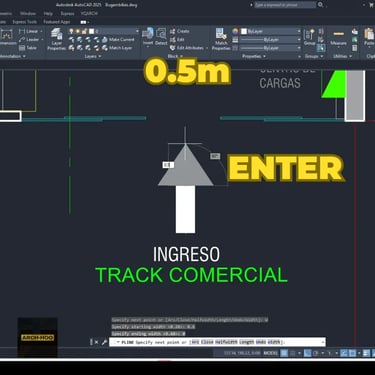Click the search magnifier icon in the title bar
Viewport: 375px width, 375px height.
click(320, 5)
